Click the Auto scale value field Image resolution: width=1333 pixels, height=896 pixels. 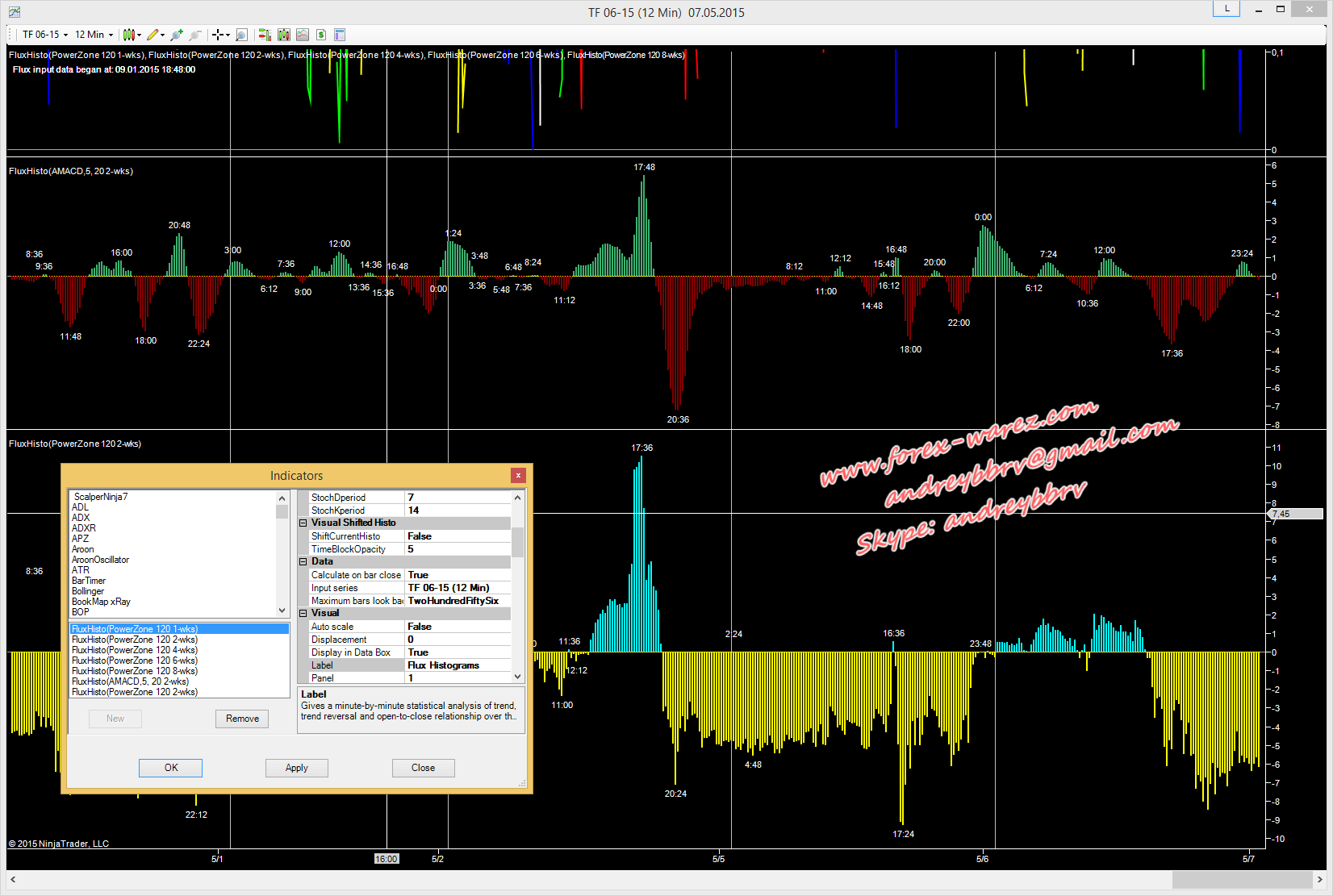[458, 627]
